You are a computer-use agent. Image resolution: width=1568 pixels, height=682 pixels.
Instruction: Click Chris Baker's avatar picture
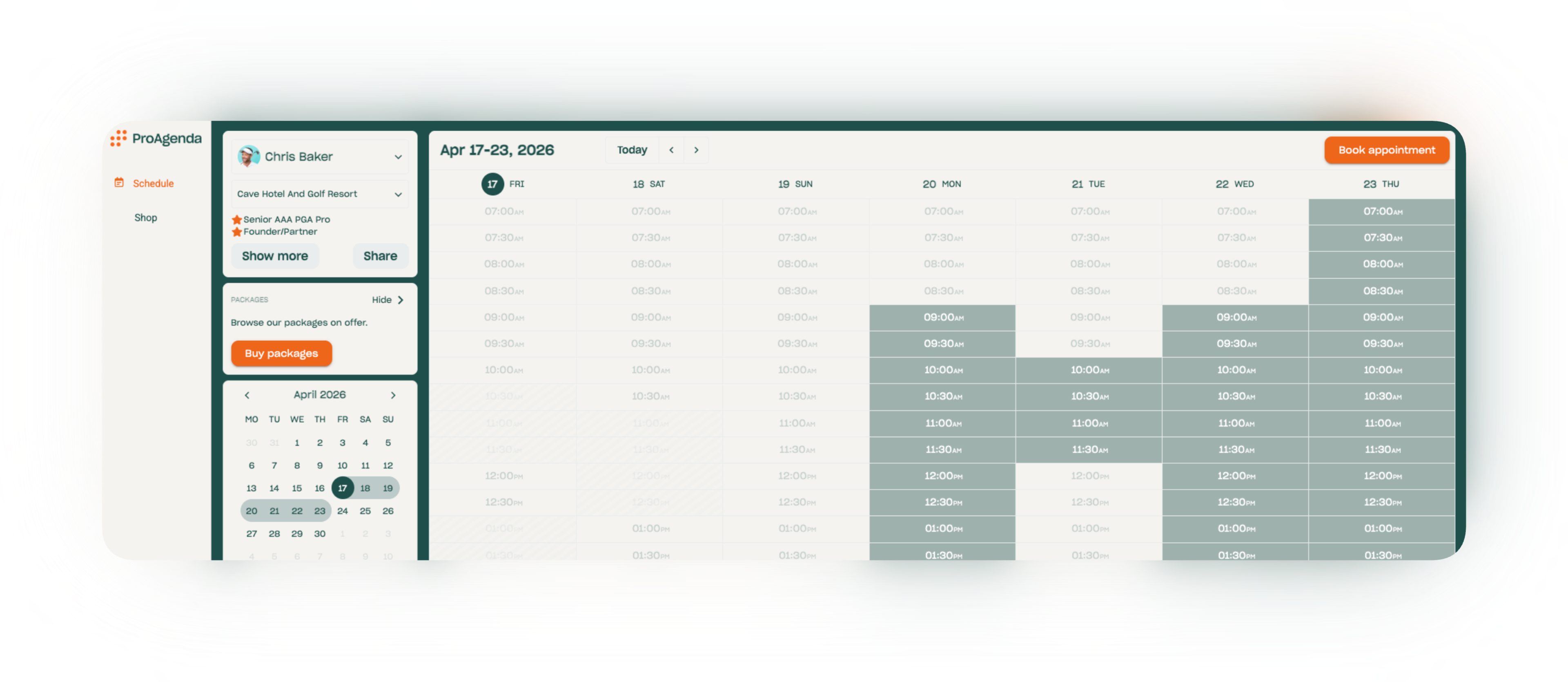[248, 157]
